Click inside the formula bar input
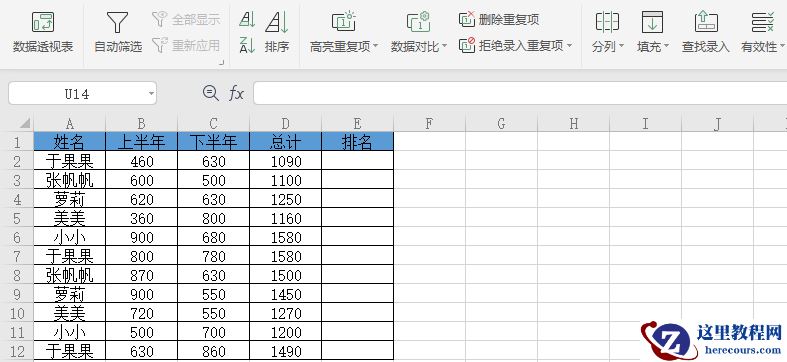This screenshot has height=362, width=787. 520,93
